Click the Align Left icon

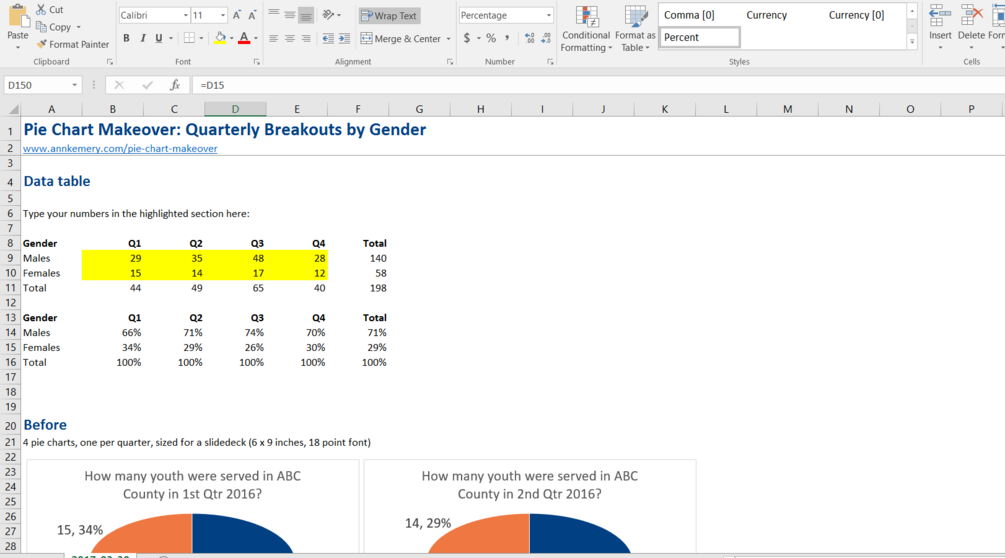(x=274, y=38)
